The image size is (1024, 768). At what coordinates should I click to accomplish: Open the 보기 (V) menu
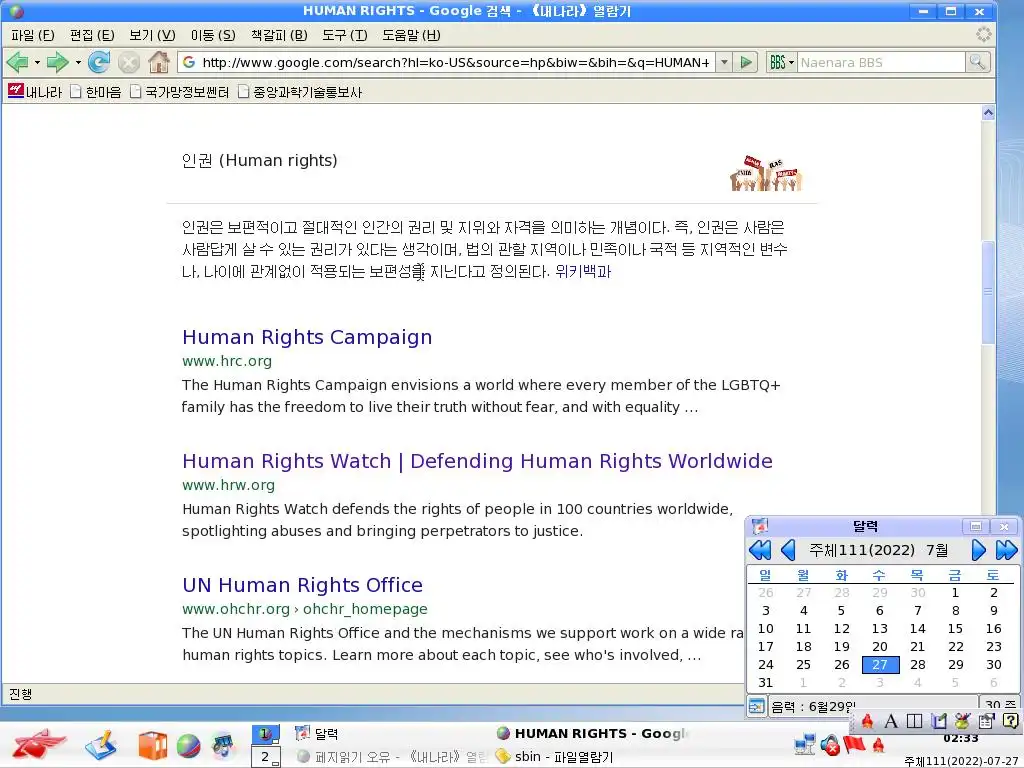152,35
